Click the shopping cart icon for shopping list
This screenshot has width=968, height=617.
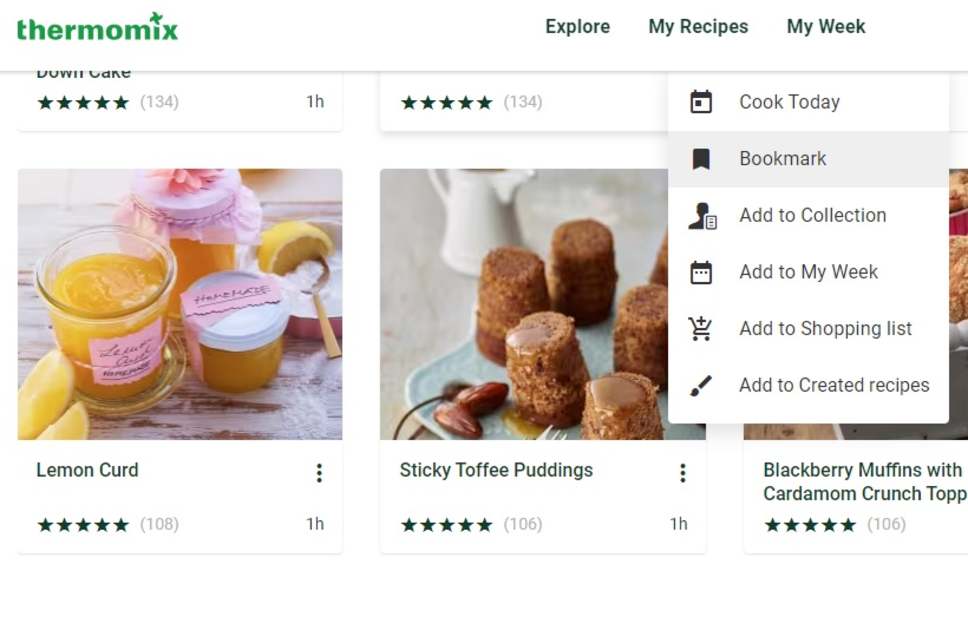pyautogui.click(x=702, y=328)
